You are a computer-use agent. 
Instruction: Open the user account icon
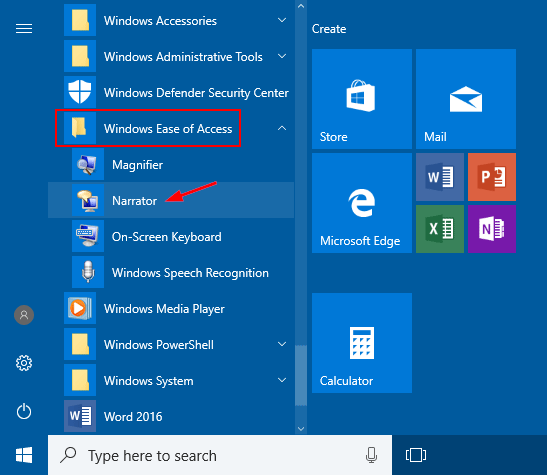[24, 315]
